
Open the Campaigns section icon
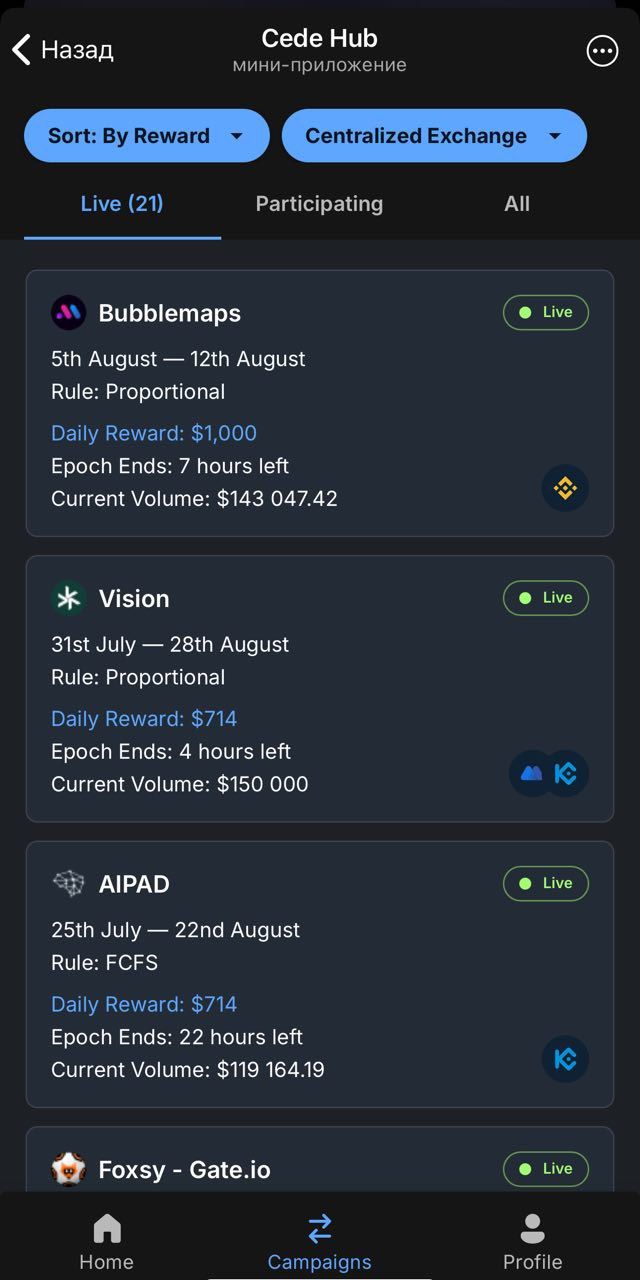pyautogui.click(x=319, y=1228)
